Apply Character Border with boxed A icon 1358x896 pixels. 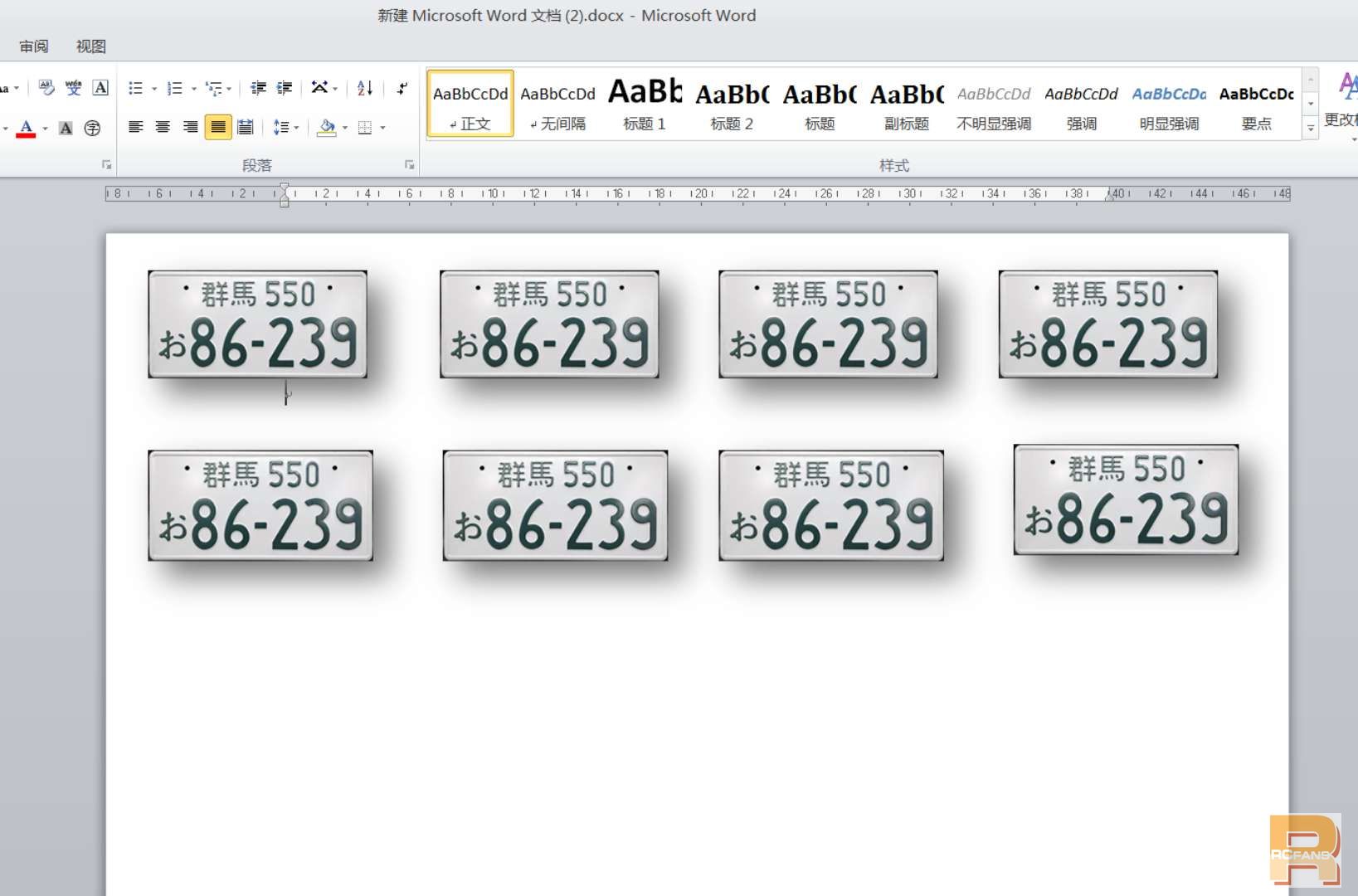click(x=100, y=87)
